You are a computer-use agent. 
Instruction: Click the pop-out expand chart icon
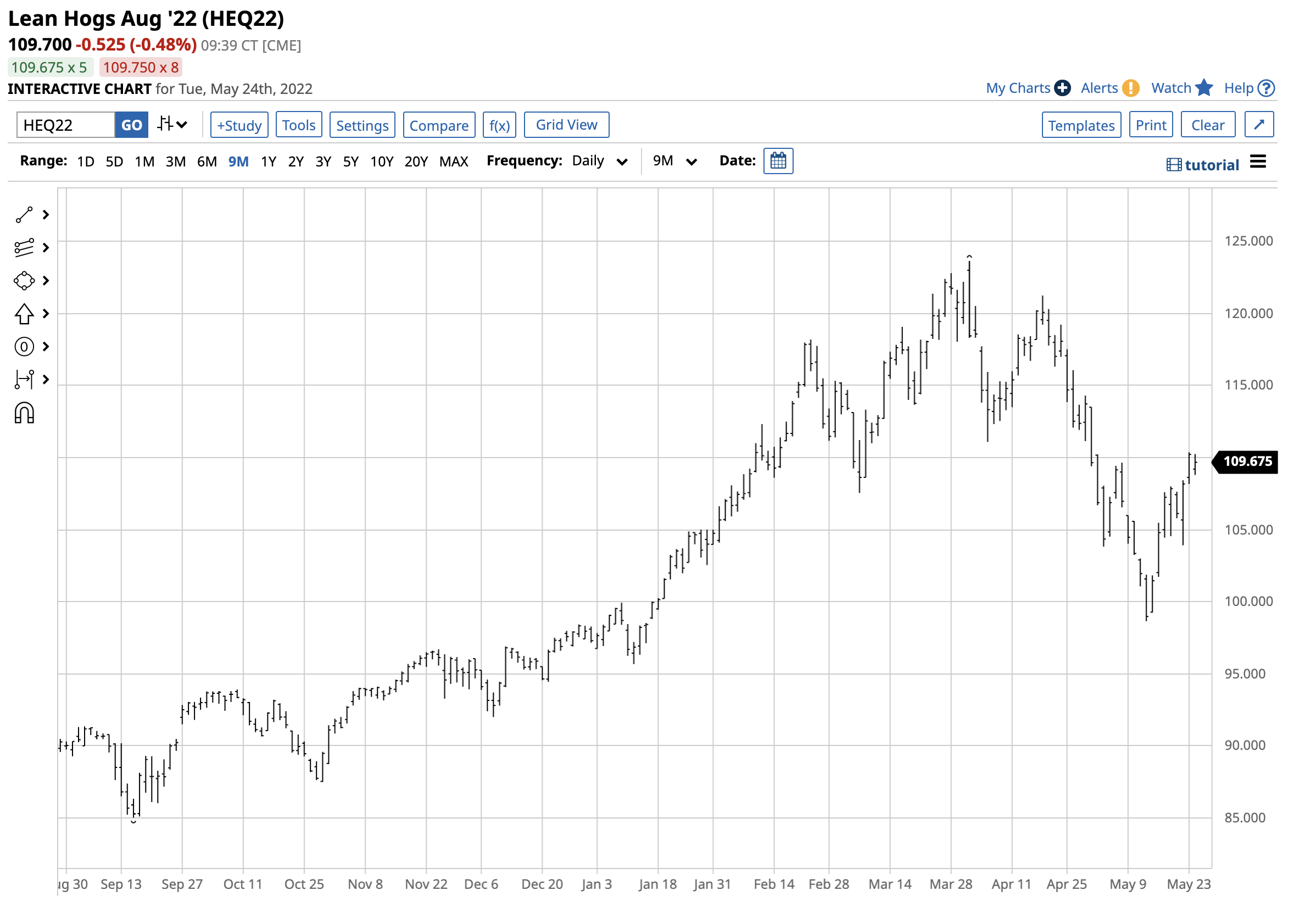click(x=1258, y=125)
